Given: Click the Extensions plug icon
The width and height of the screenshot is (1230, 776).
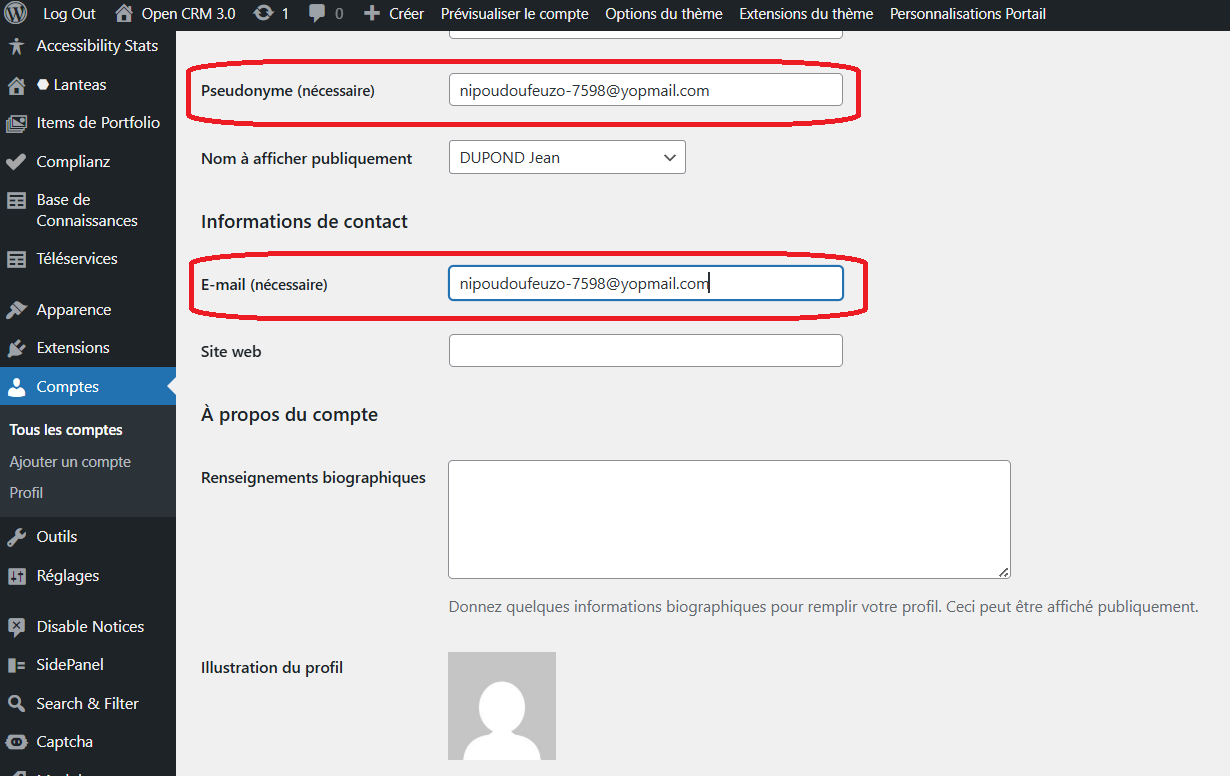Looking at the screenshot, I should pyautogui.click(x=16, y=348).
